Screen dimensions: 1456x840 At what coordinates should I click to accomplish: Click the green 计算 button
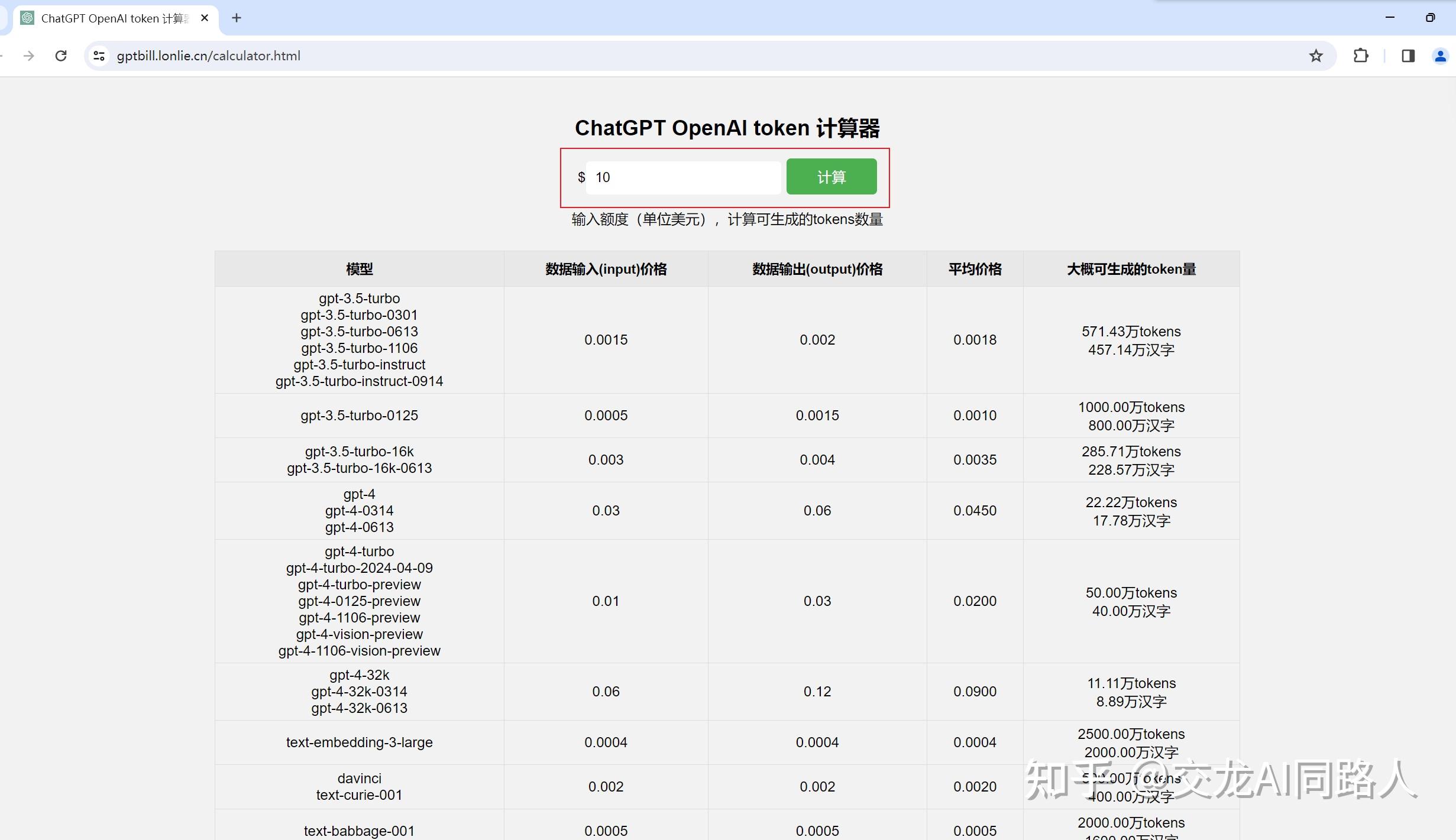[831, 177]
